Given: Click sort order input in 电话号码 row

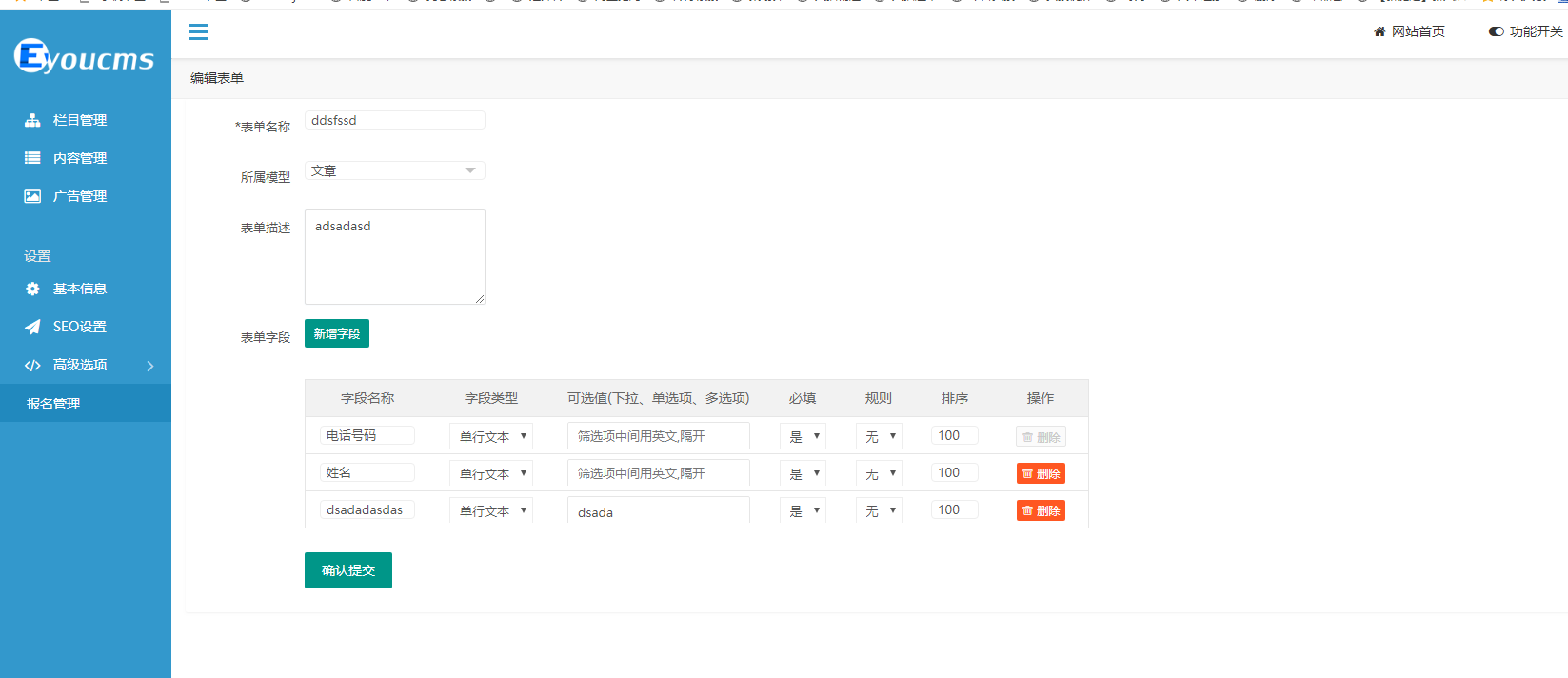Looking at the screenshot, I should (x=955, y=435).
